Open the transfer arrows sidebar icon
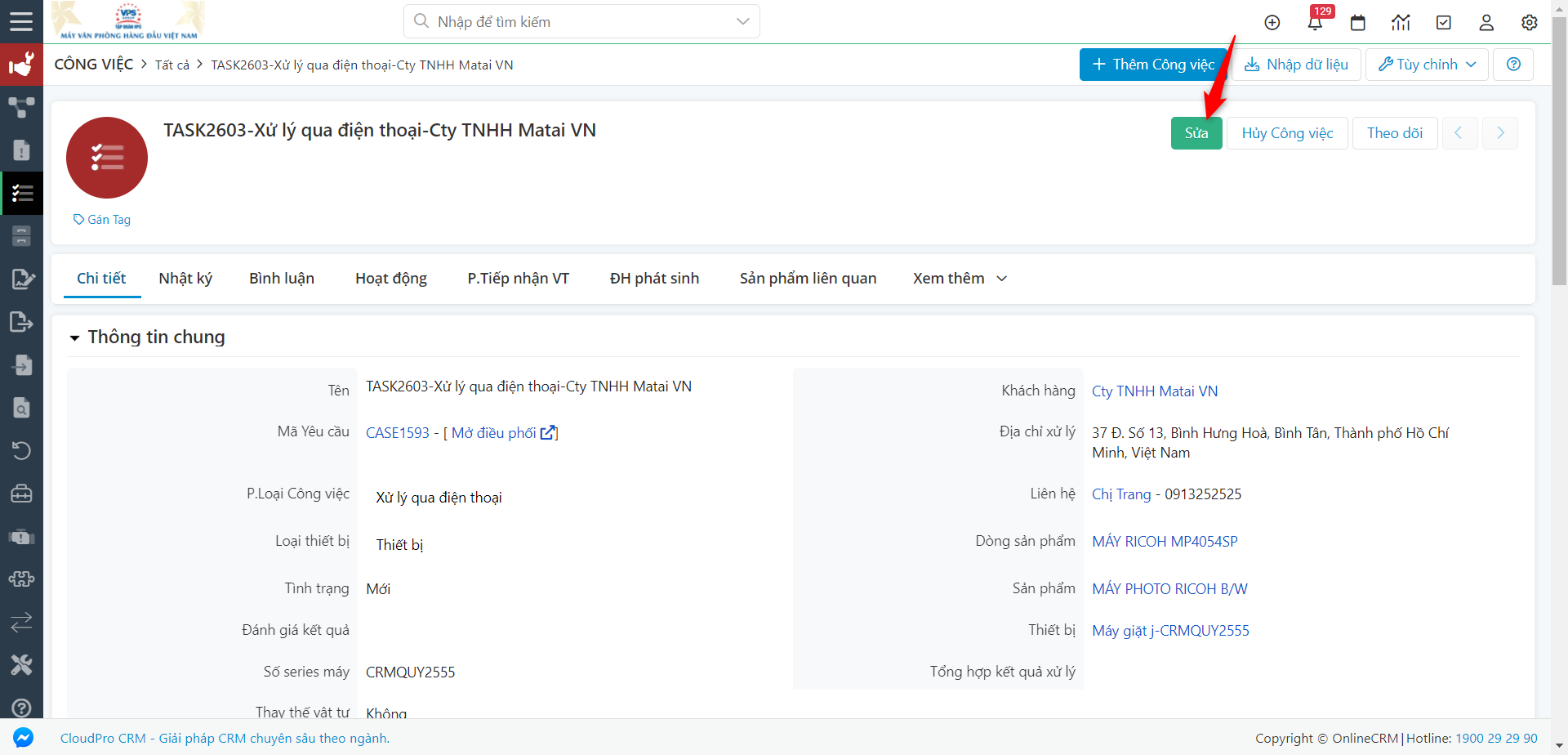 click(x=21, y=623)
